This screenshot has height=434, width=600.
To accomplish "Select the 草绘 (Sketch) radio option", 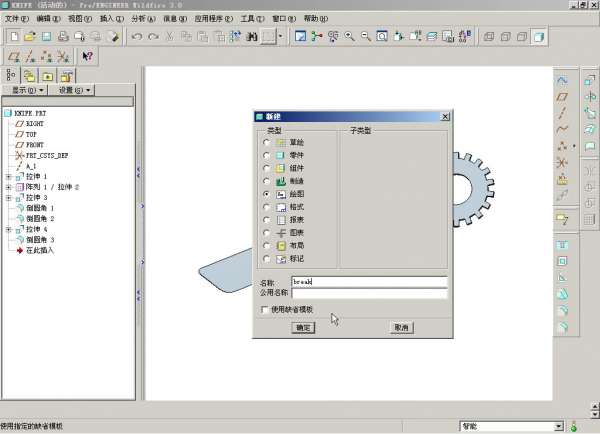I will point(266,142).
